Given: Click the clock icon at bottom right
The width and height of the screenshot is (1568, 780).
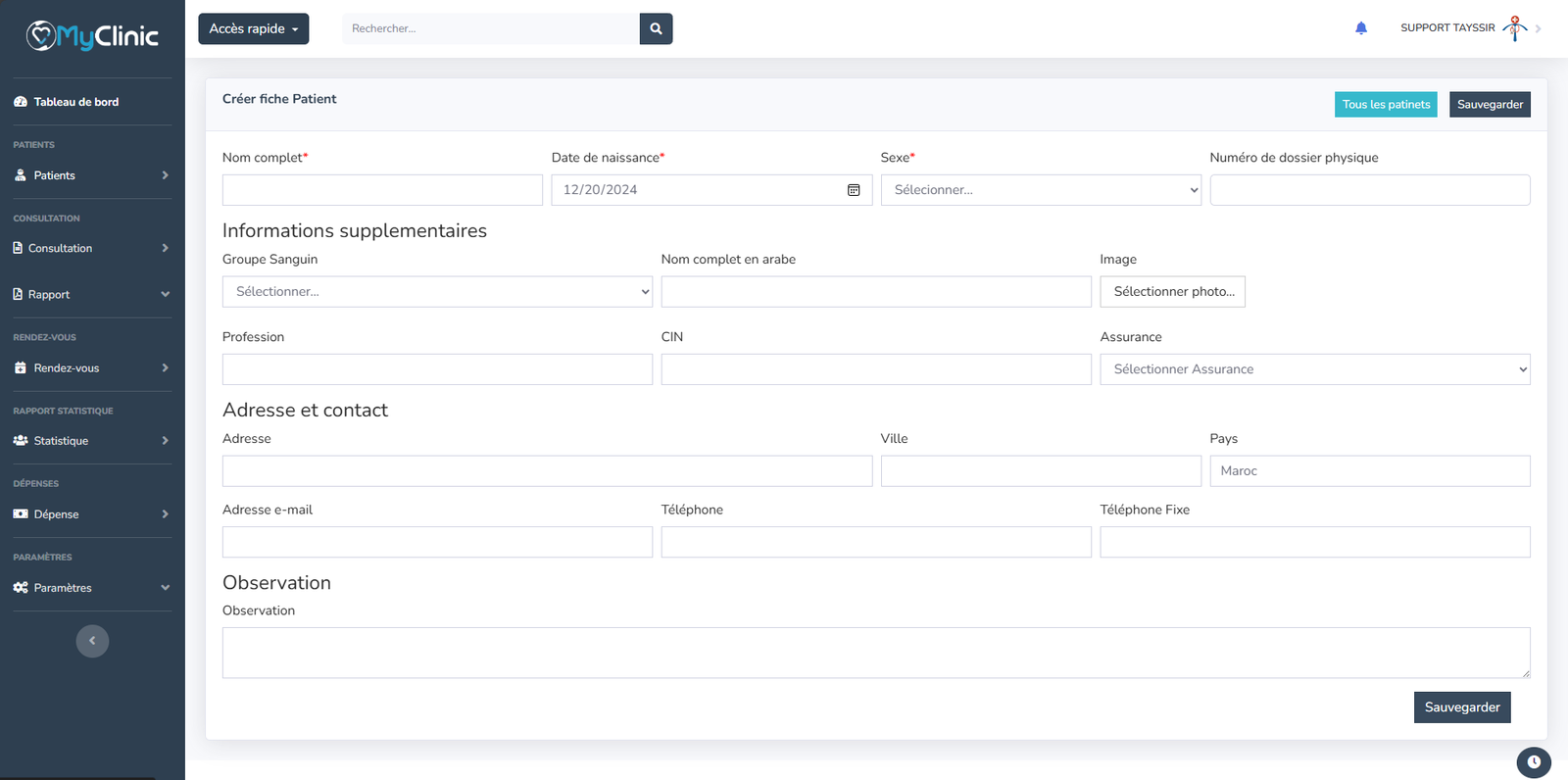Looking at the screenshot, I should point(1534,761).
